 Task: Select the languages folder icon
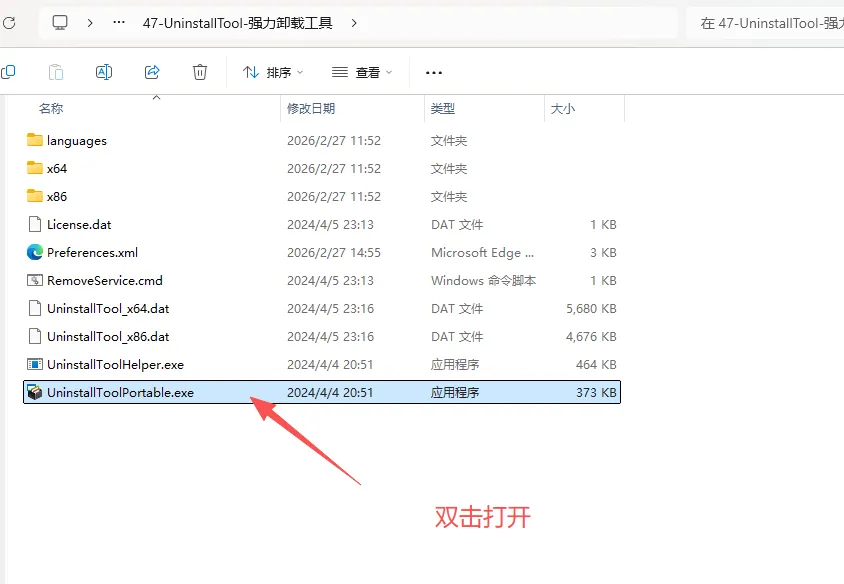[x=34, y=140]
